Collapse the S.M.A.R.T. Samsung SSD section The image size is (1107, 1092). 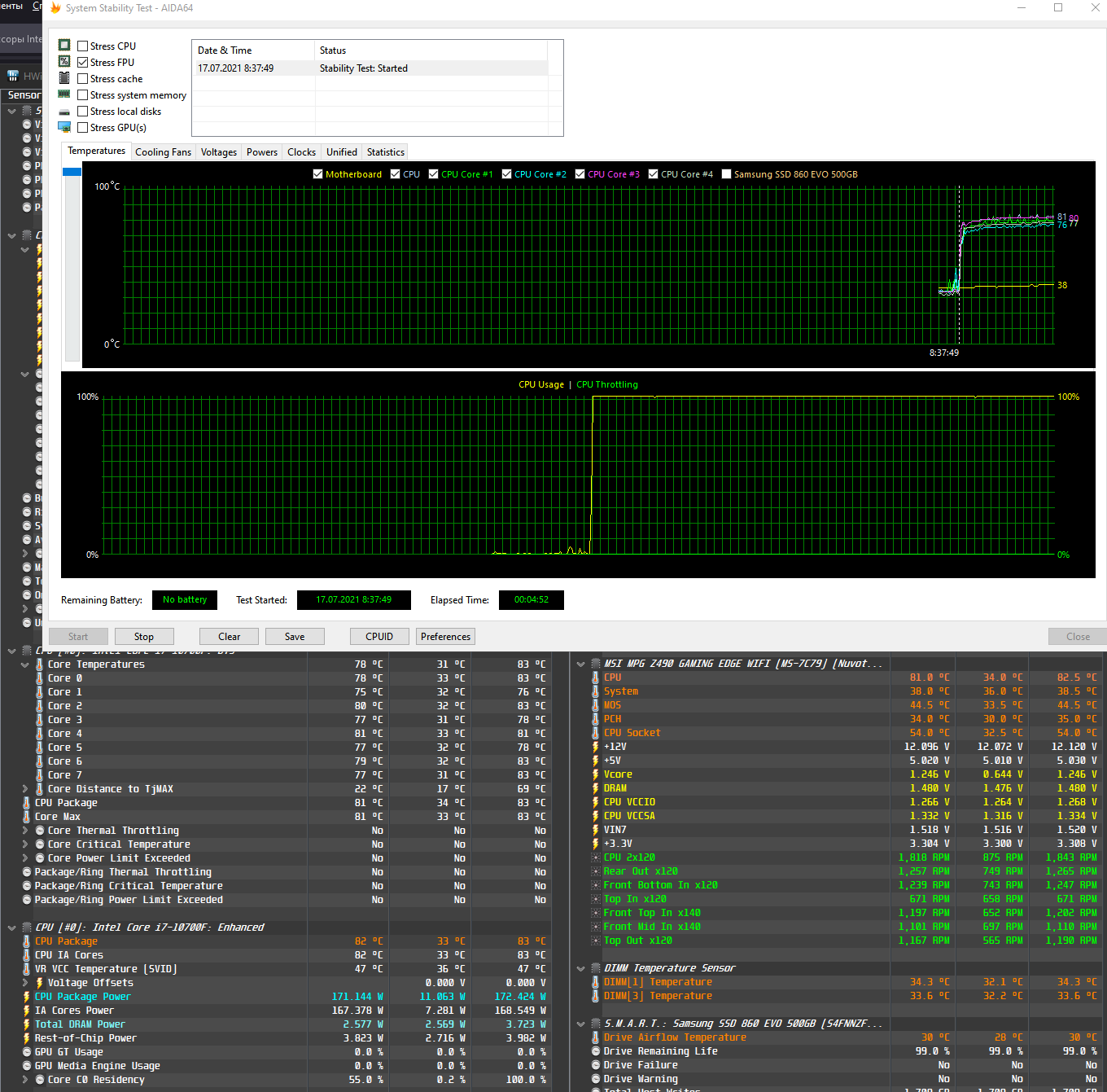pos(581,1024)
